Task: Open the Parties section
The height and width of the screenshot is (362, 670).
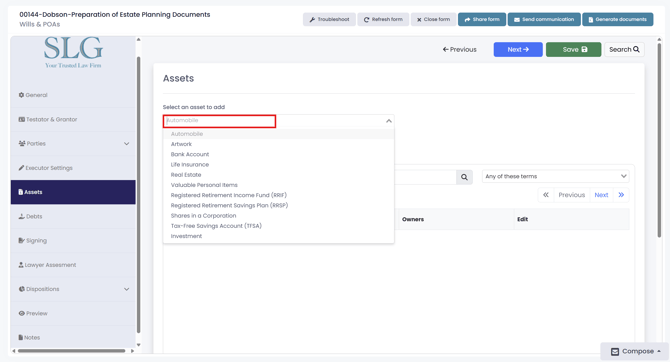Action: [x=73, y=144]
